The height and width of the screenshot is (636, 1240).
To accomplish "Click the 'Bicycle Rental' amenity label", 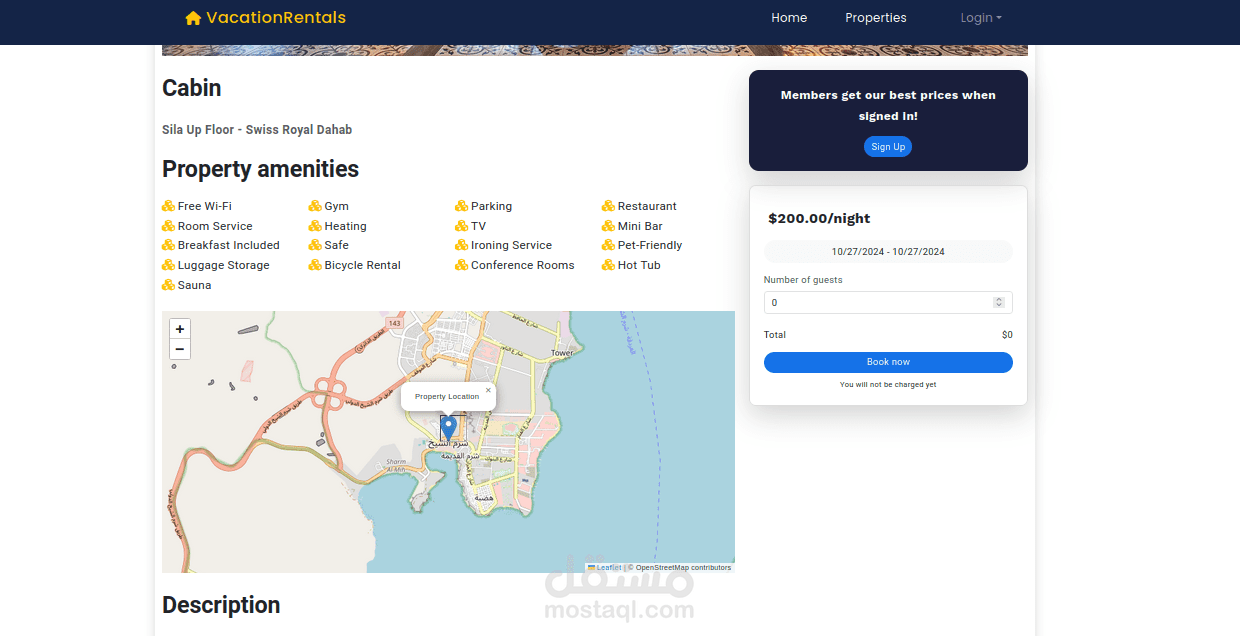I will pyautogui.click(x=362, y=265).
